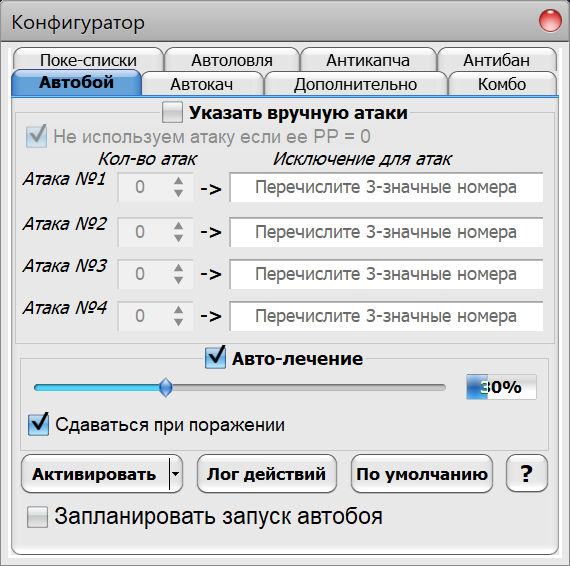Click the auto-heal slider handle
570x566 pixels.
coord(166,387)
